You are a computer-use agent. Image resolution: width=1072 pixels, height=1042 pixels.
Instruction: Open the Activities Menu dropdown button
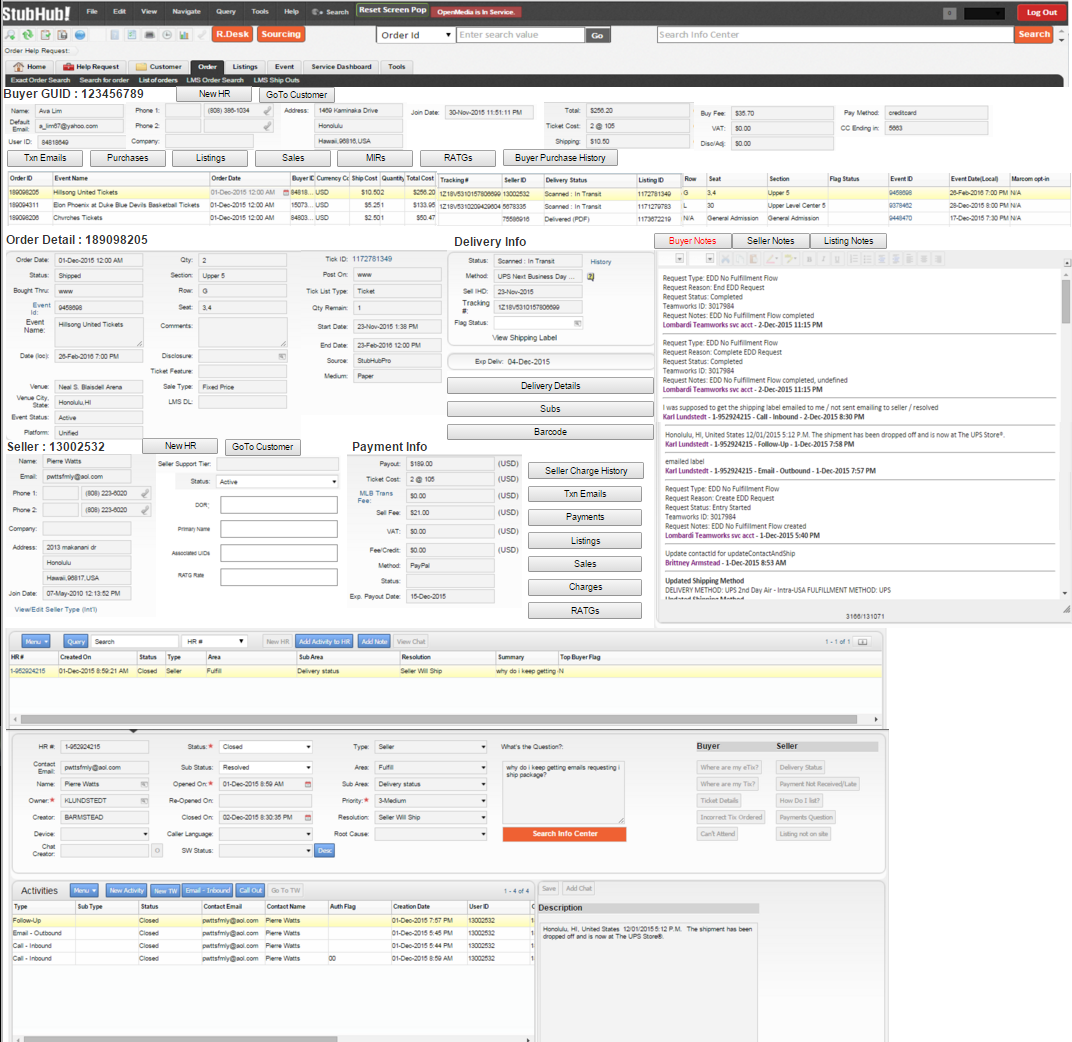click(84, 891)
